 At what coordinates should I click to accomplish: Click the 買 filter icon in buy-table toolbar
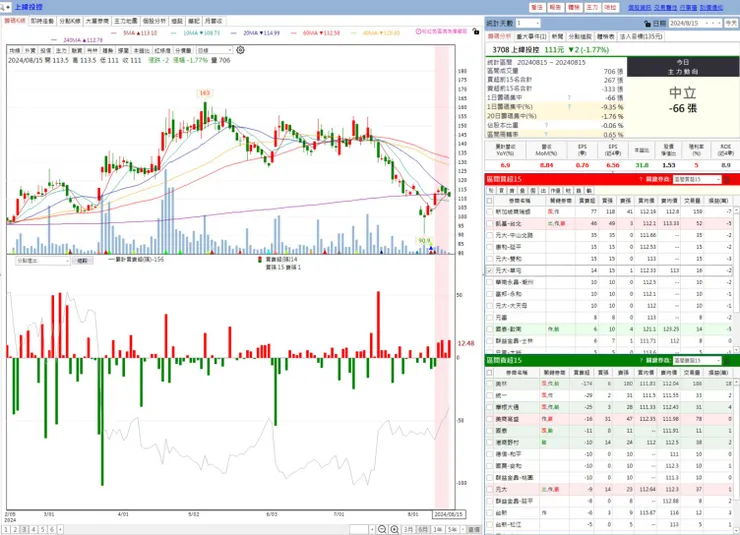pos(501,191)
